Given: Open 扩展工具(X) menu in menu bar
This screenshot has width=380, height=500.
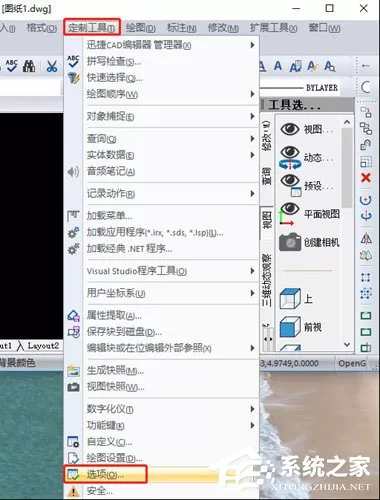Looking at the screenshot, I should [x=274, y=28].
